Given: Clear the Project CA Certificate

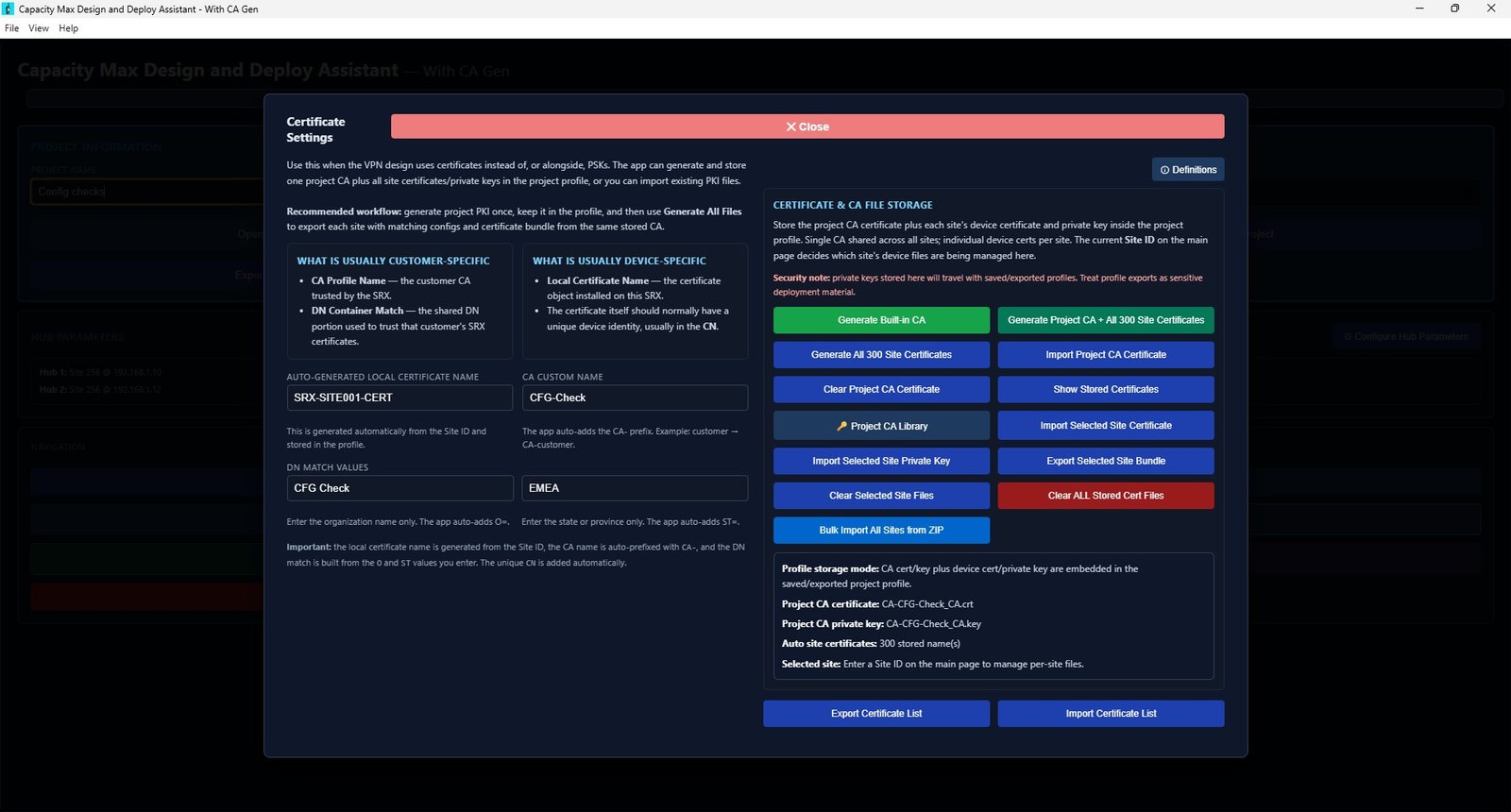Looking at the screenshot, I should pyautogui.click(x=881, y=389).
